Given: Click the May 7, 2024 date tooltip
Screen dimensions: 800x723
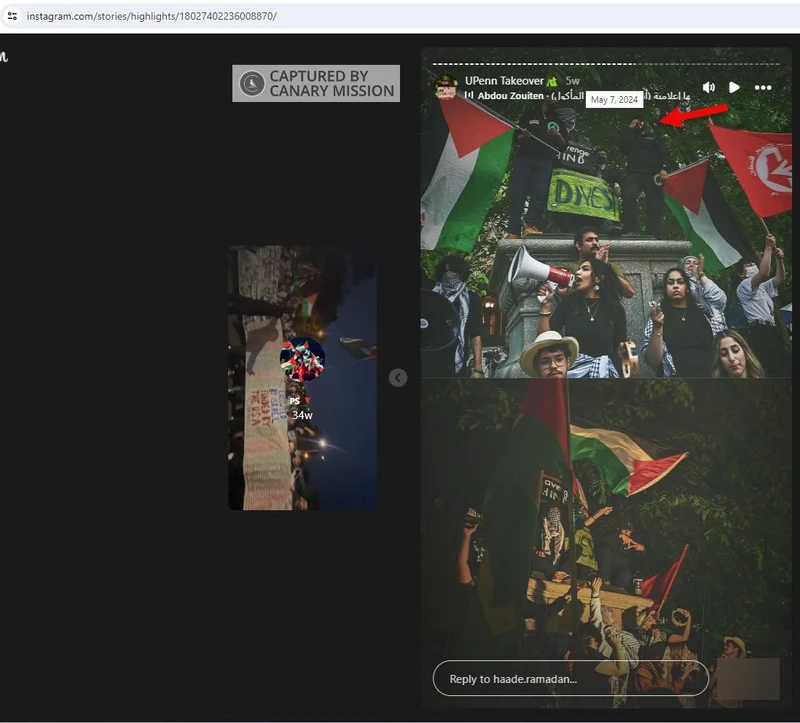Looking at the screenshot, I should [x=613, y=100].
